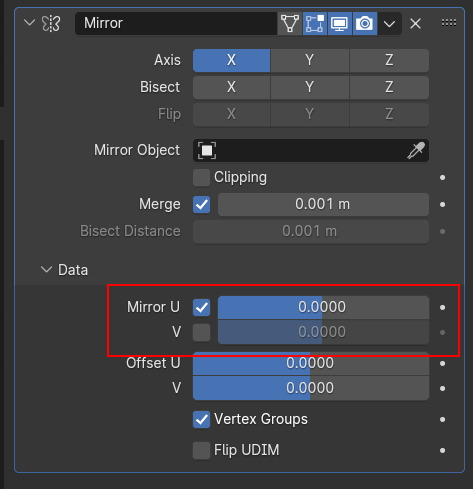
Task: Enable Bisect Z button
Action: tap(389, 87)
